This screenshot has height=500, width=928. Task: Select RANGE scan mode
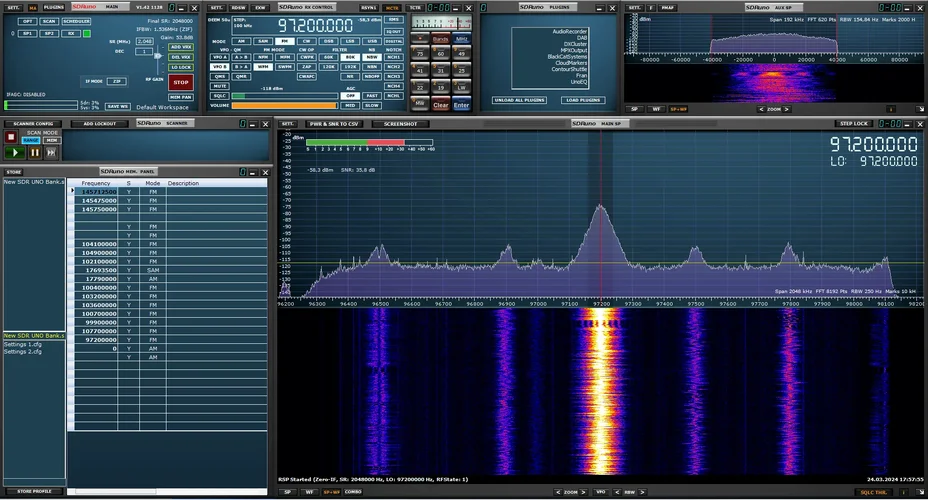click(x=31, y=140)
